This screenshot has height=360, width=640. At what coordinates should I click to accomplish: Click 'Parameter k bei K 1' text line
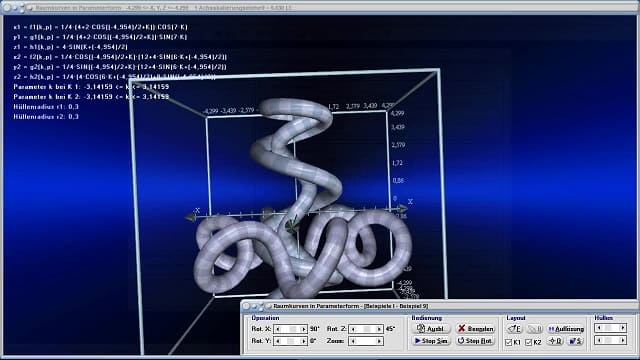tap(91, 87)
